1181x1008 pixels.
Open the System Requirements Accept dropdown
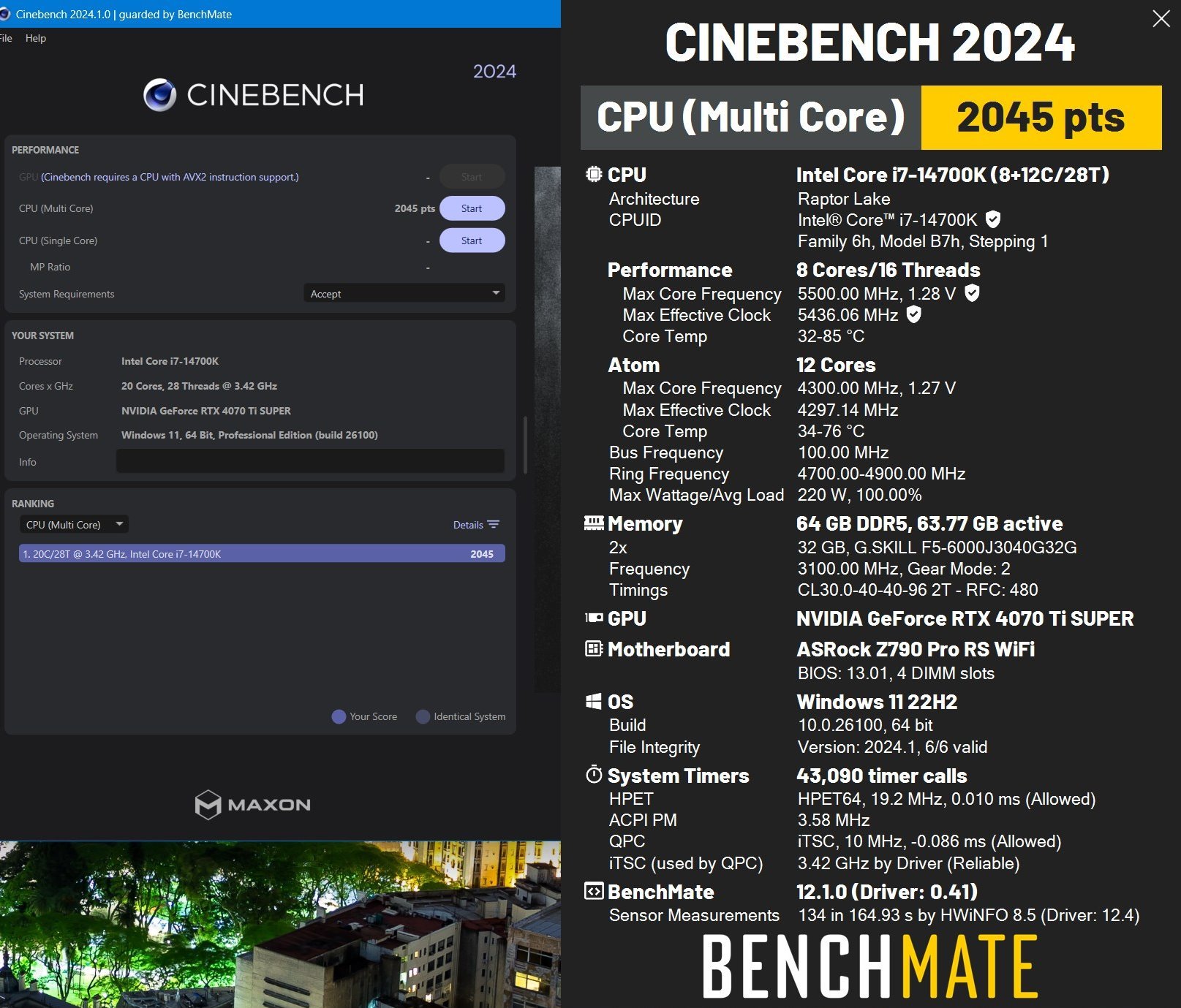coord(404,293)
